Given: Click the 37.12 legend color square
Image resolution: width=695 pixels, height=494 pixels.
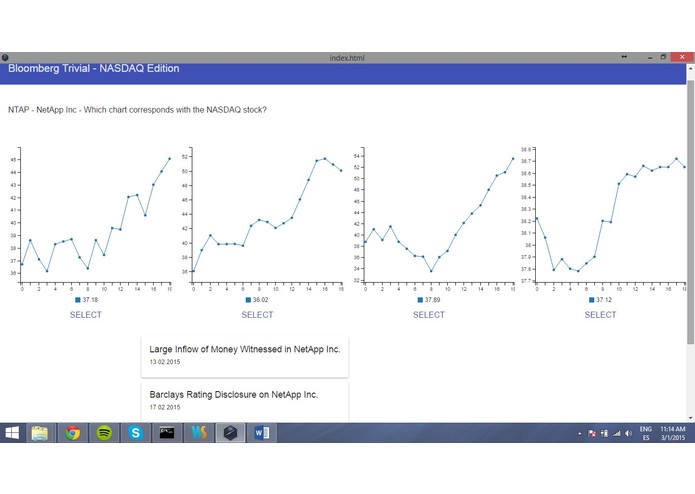Looking at the screenshot, I should [591, 300].
